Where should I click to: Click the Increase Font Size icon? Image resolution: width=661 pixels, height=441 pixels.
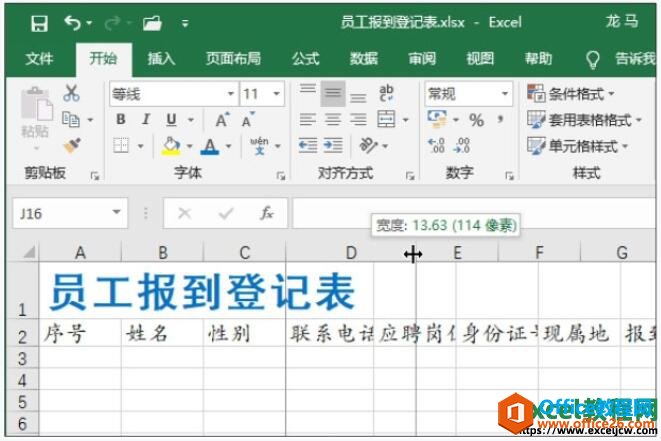pyautogui.click(x=222, y=120)
